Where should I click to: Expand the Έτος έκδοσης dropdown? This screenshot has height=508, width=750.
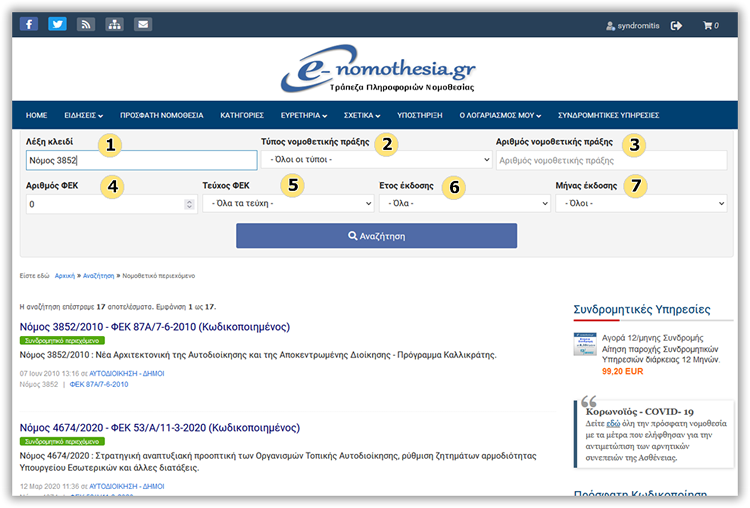click(464, 204)
